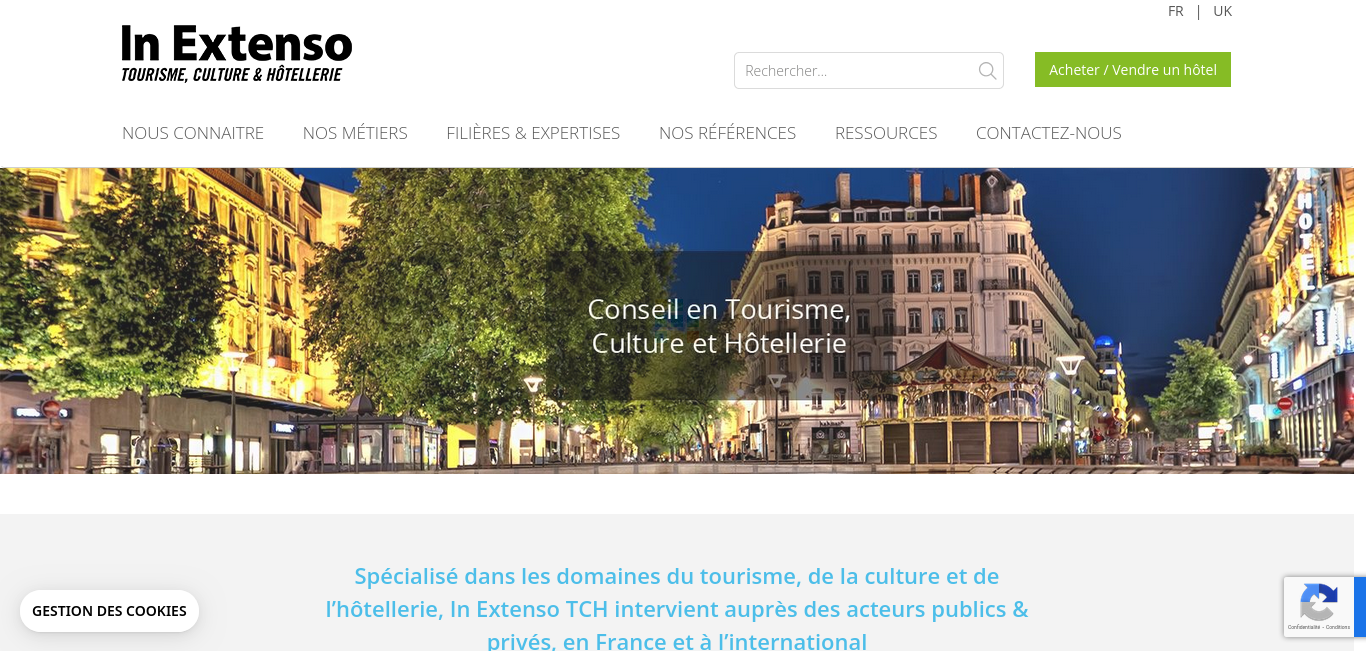Click the blue In Extenso TCH intro text

[x=677, y=608]
